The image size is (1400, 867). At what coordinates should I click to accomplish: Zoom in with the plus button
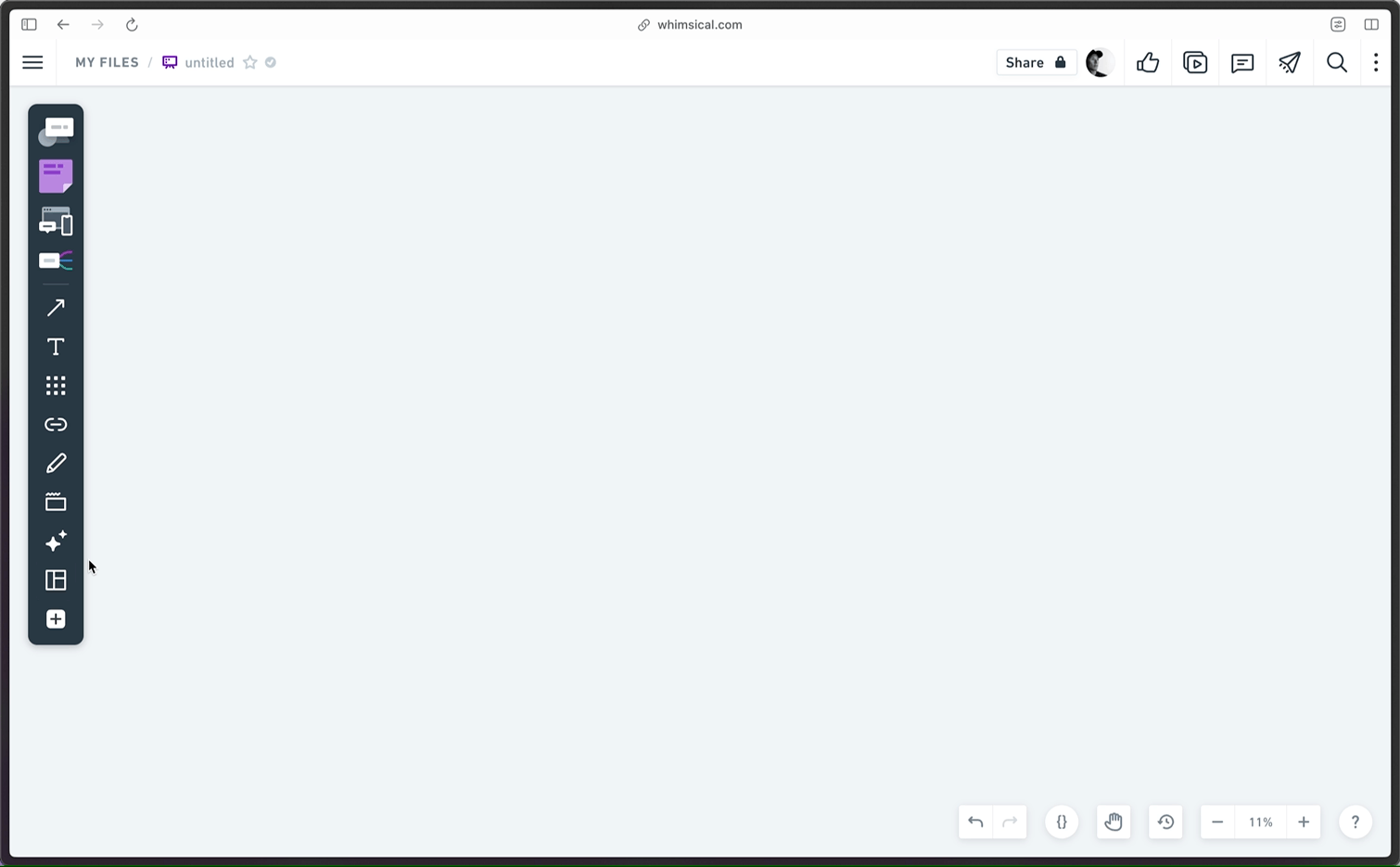coord(1304,822)
